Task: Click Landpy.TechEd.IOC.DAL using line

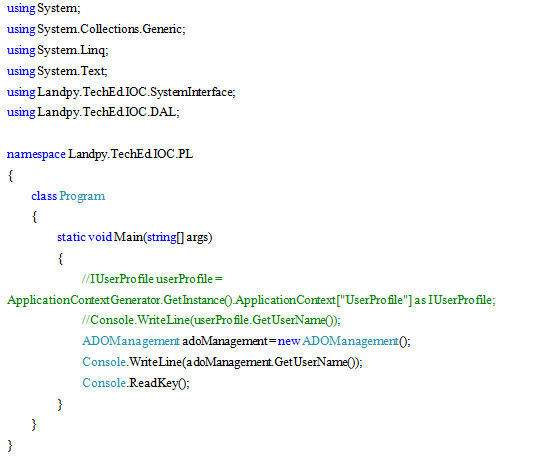Action: (x=93, y=112)
